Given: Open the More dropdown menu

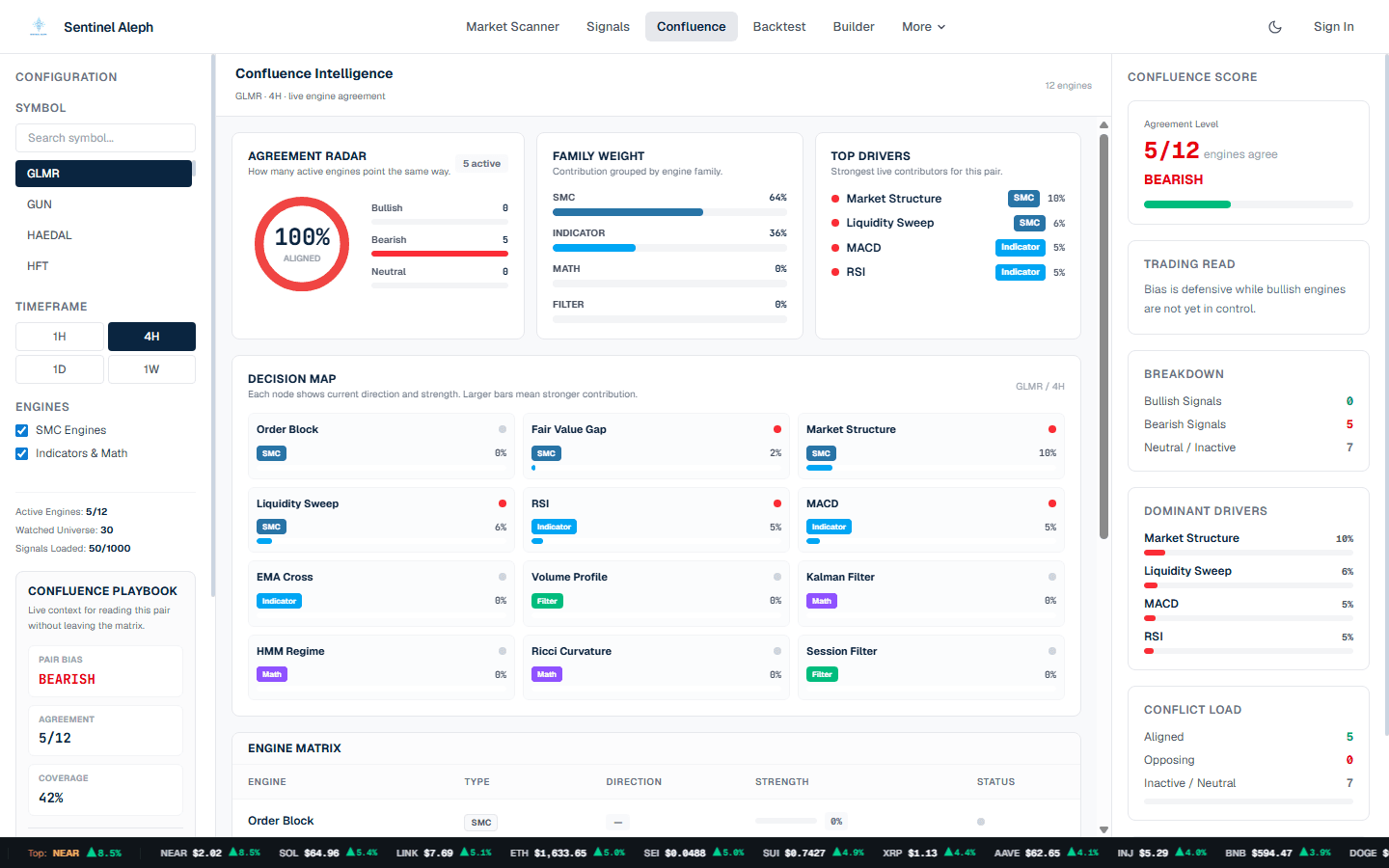Looking at the screenshot, I should 923,27.
